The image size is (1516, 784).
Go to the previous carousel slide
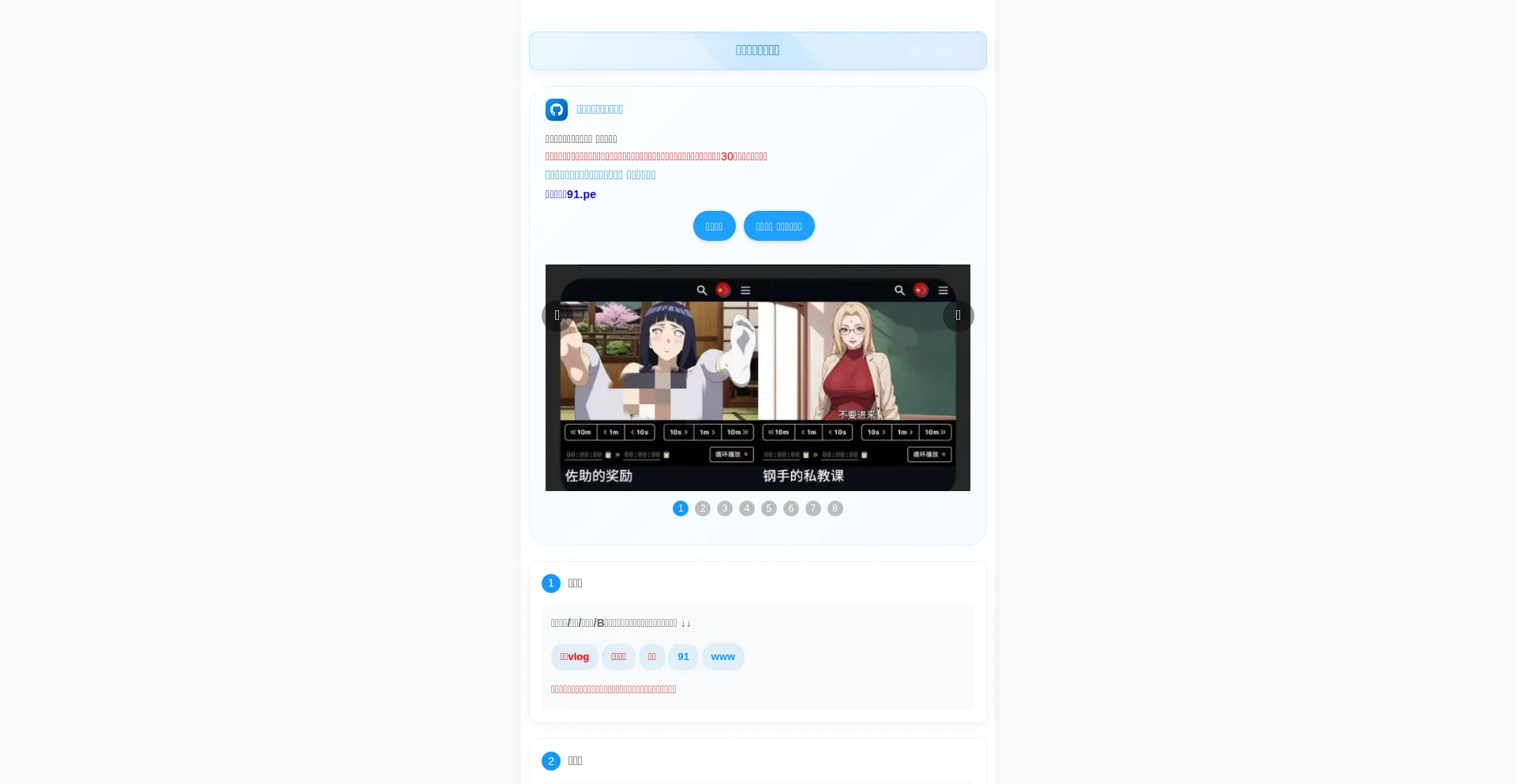pos(557,316)
